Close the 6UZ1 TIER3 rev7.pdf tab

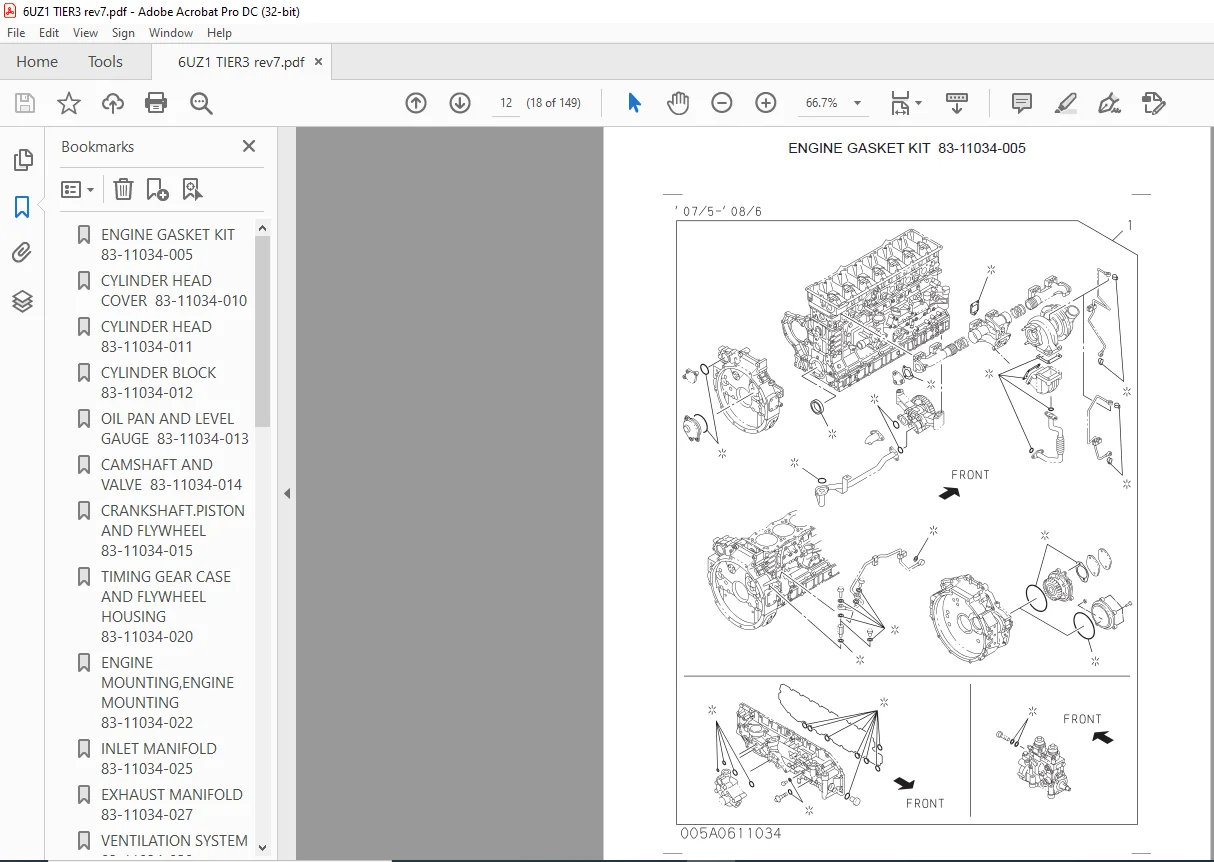pos(319,62)
